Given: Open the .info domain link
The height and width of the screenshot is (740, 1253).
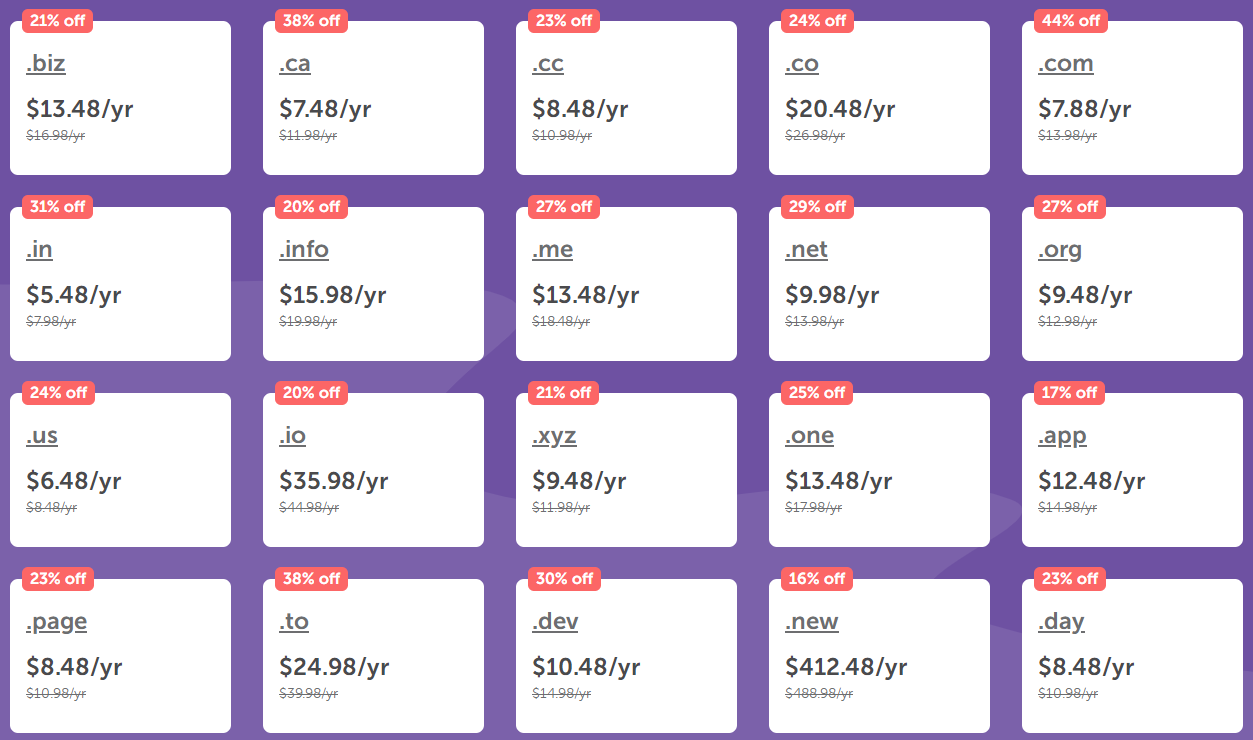Looking at the screenshot, I should (x=304, y=250).
